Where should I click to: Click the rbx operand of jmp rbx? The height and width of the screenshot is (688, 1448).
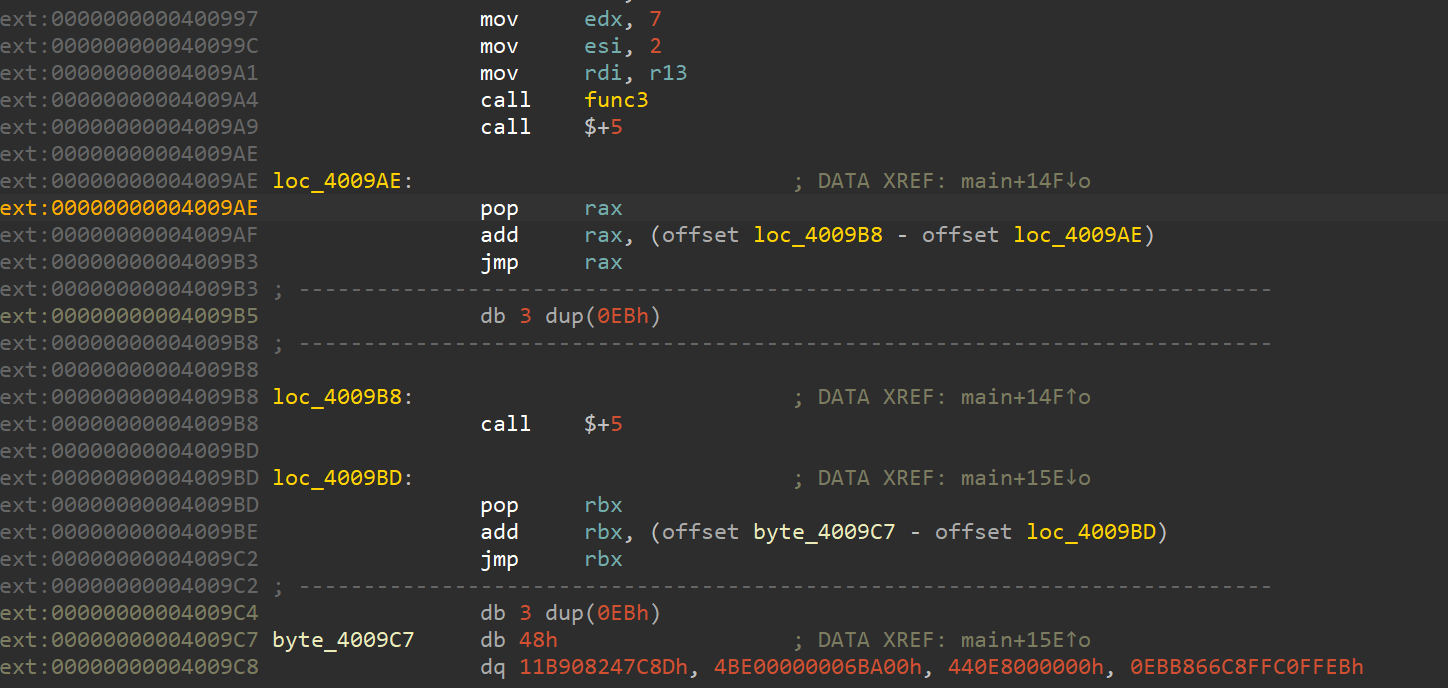click(x=603, y=559)
